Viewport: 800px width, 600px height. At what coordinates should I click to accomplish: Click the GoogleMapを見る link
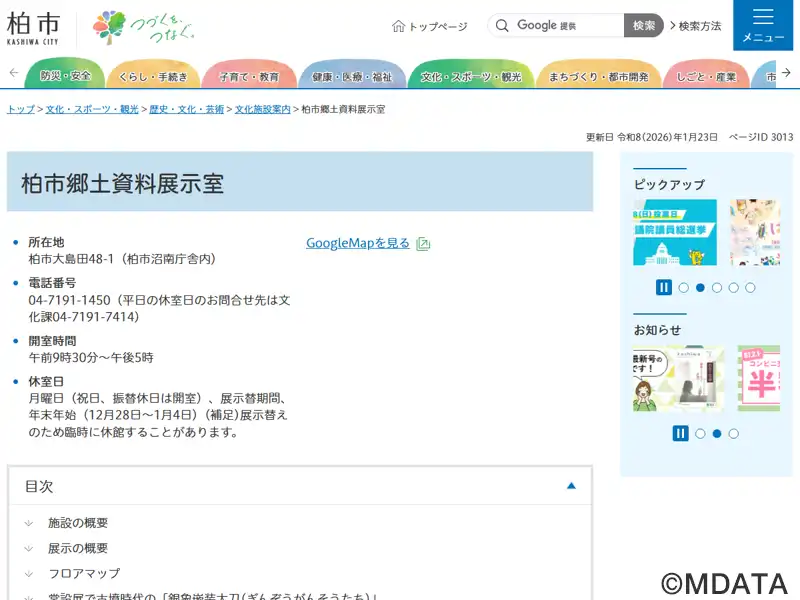[358, 243]
